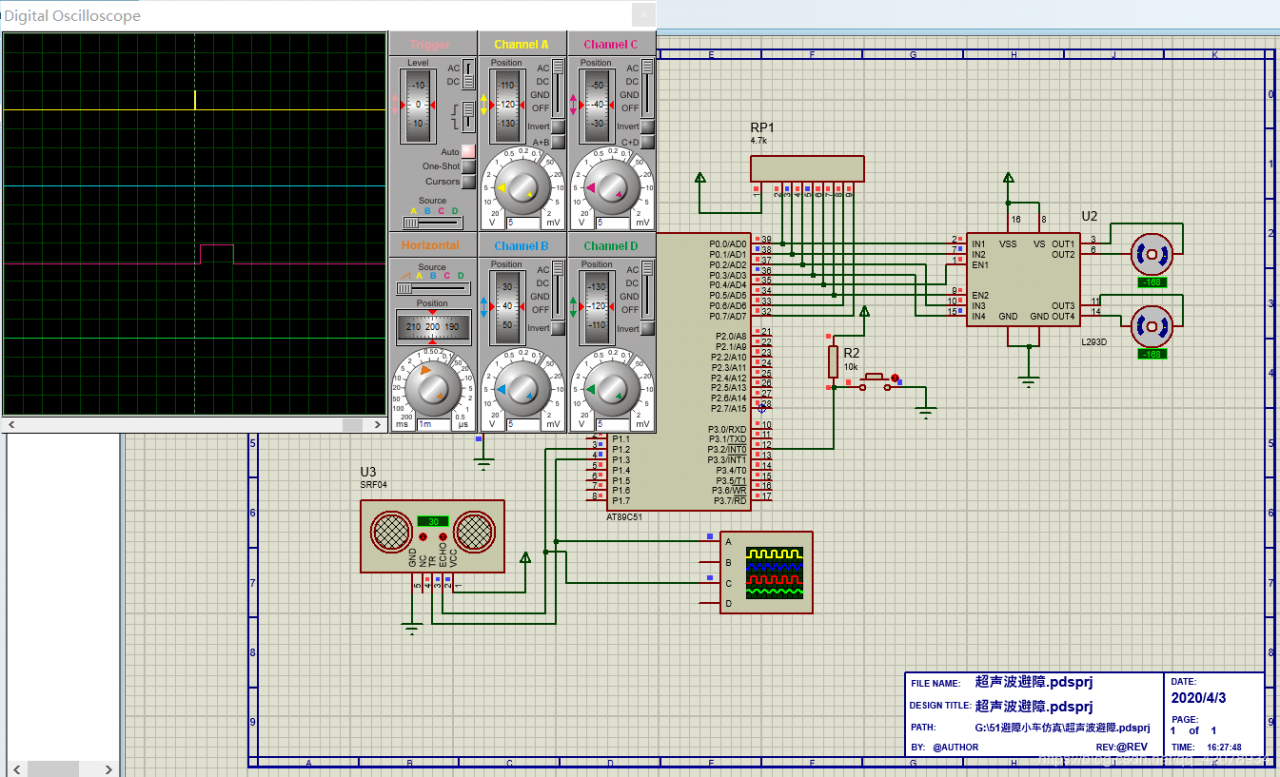Select the power terminal above resistor R2
The height and width of the screenshot is (777, 1280).
click(864, 311)
